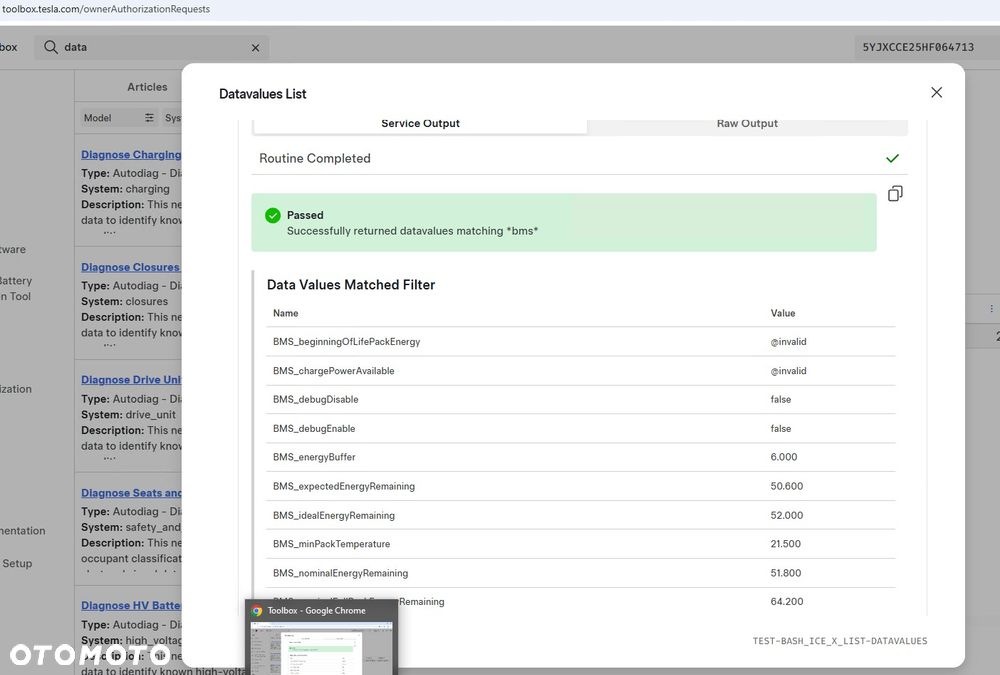Open the Diagnose Charging article
Screen dimensions: 1000x675
(131, 154)
